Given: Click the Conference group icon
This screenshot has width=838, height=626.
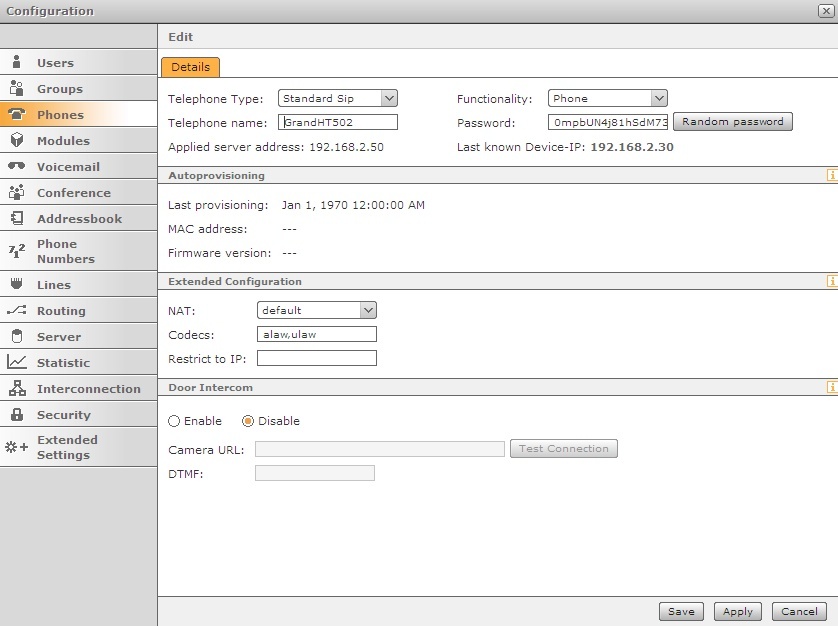Looking at the screenshot, I should 17,192.
